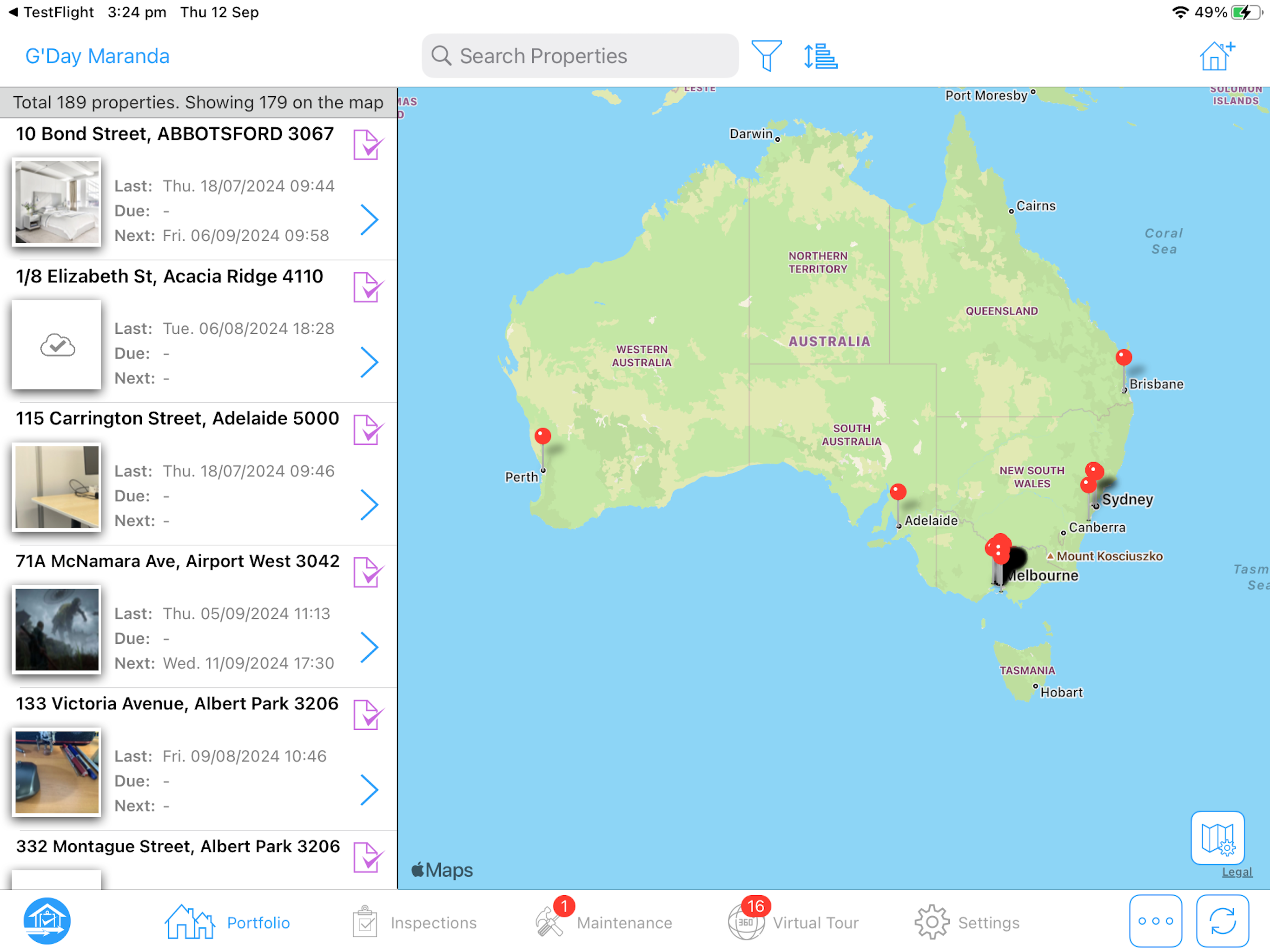
Task: Tap the refresh sync button
Action: (1222, 921)
